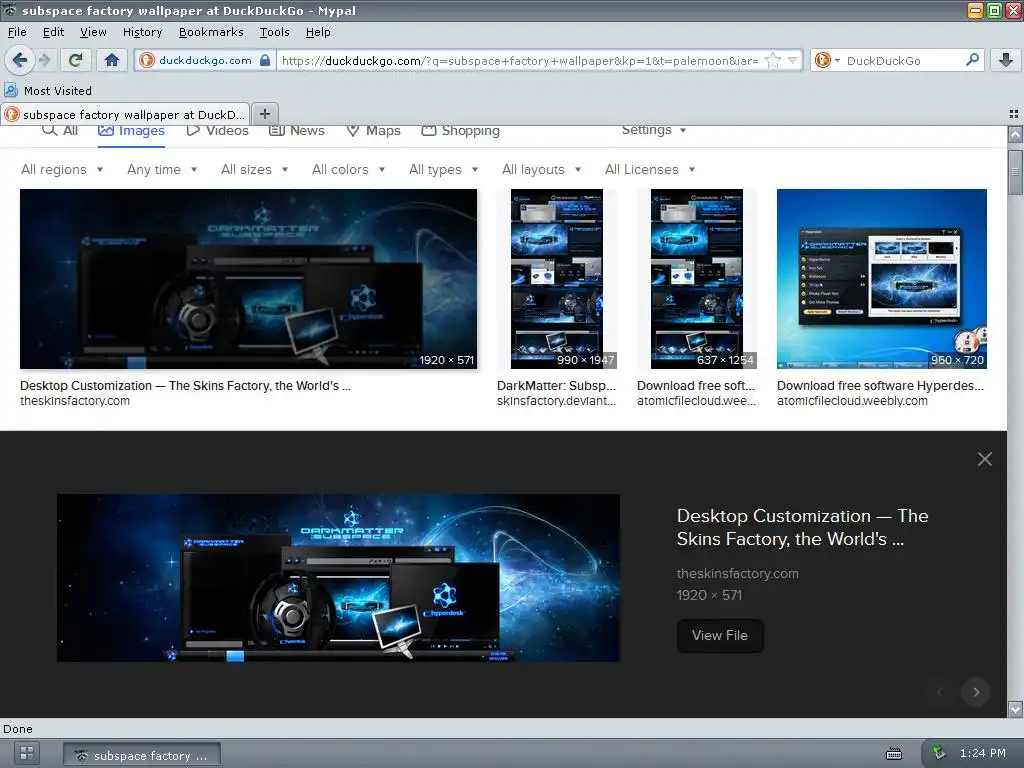Screen dimensions: 1024x768
Task: Click the tab groups grid icon
Action: click(1014, 114)
